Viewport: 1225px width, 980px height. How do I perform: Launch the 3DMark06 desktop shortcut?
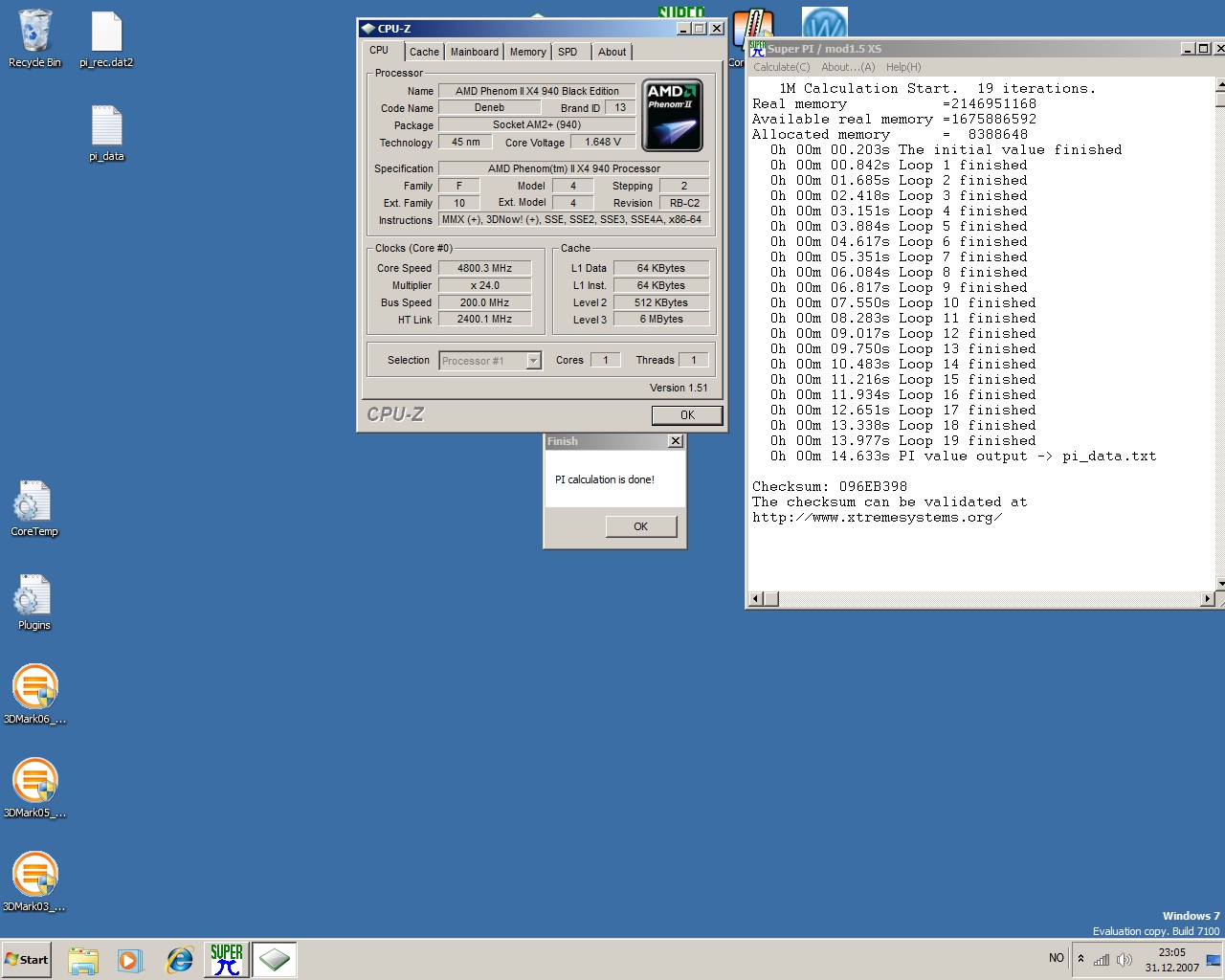[34, 694]
